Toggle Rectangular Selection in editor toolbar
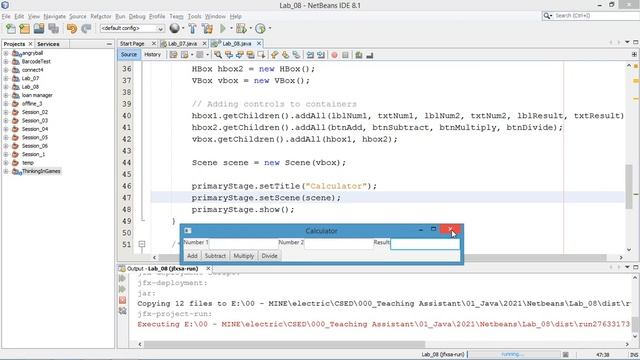Screen dimensions: 640x360 coord(261,55)
